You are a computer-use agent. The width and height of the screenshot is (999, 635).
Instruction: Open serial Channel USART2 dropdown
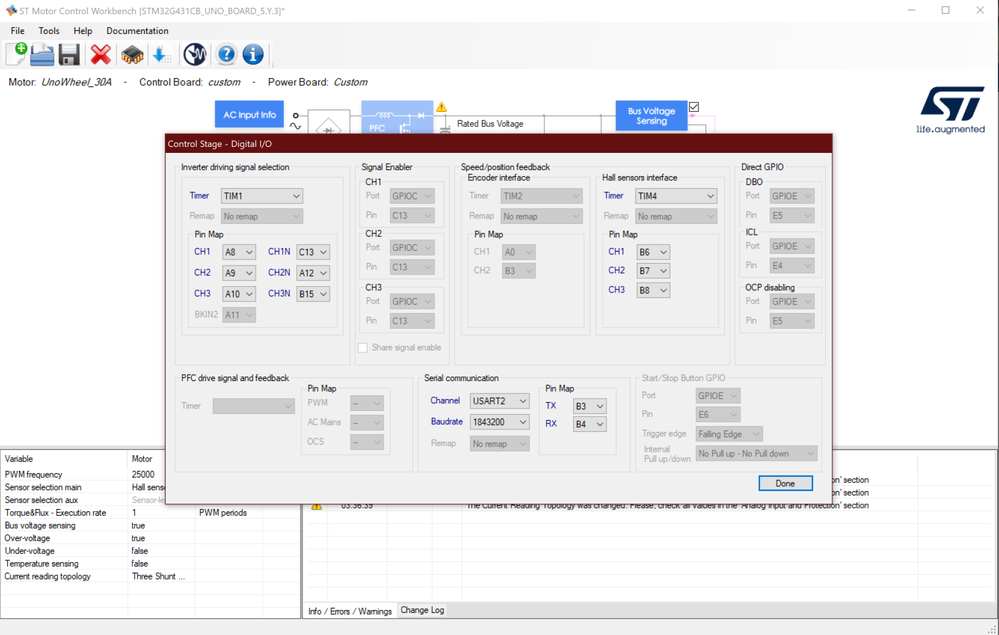point(500,401)
